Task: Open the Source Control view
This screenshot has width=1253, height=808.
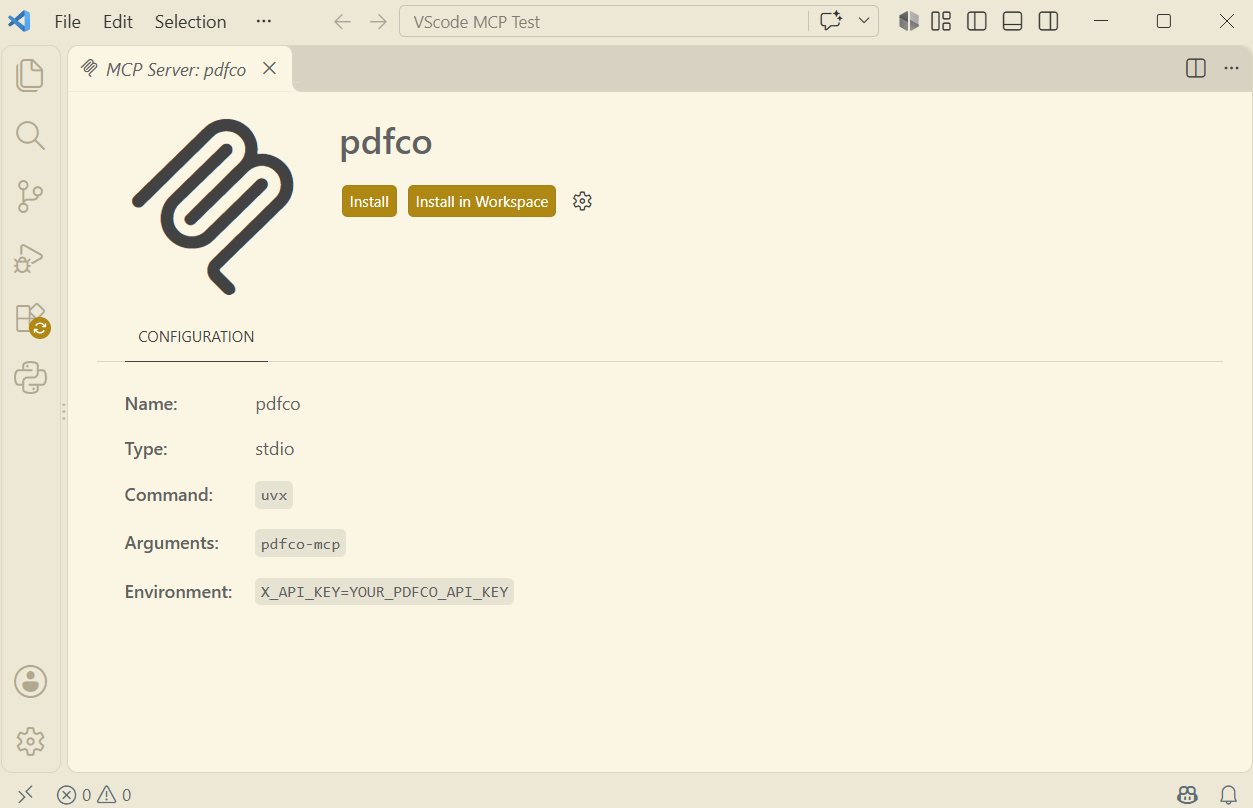Action: (x=31, y=197)
